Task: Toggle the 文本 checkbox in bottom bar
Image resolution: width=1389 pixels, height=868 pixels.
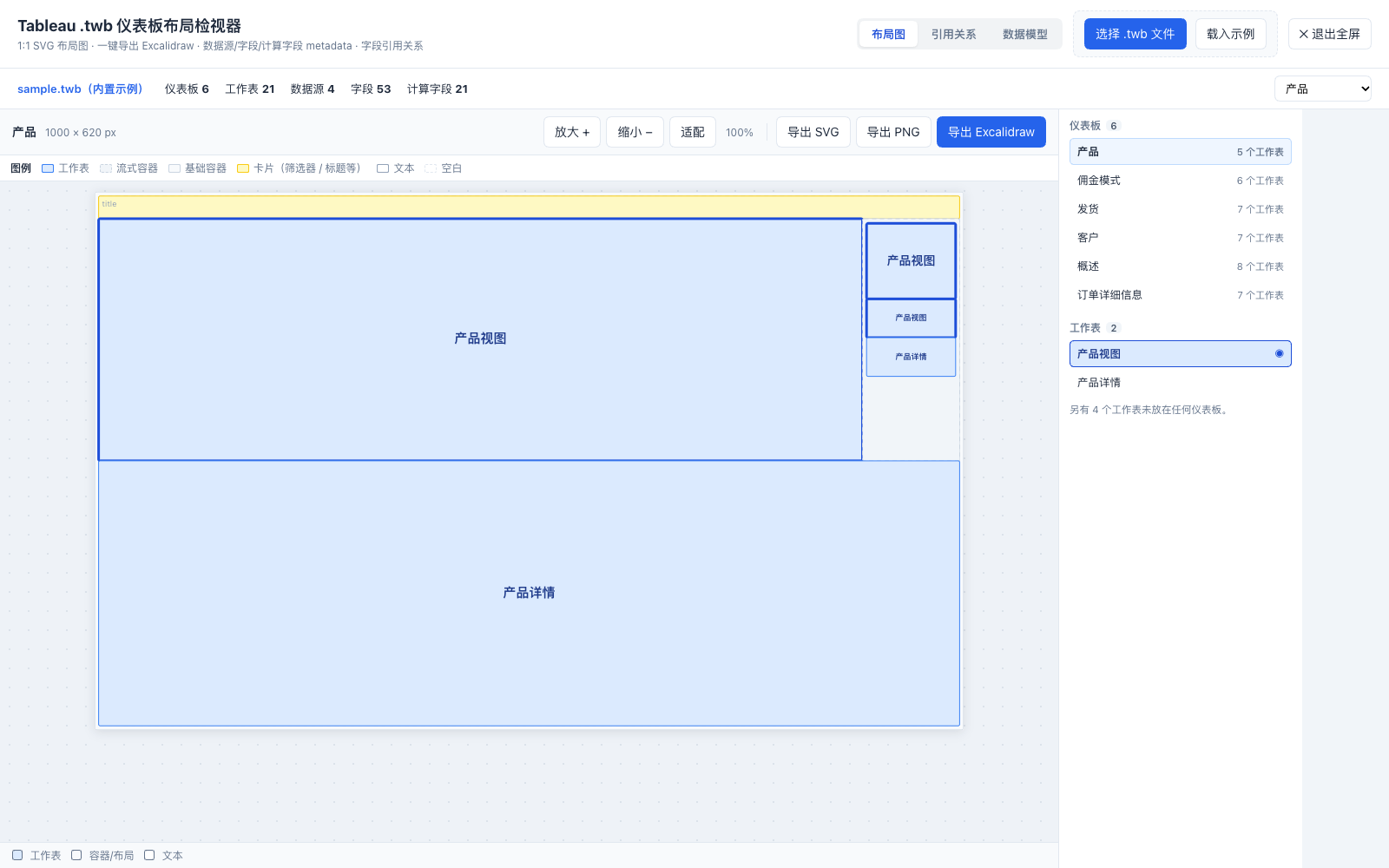Action: coord(149,855)
